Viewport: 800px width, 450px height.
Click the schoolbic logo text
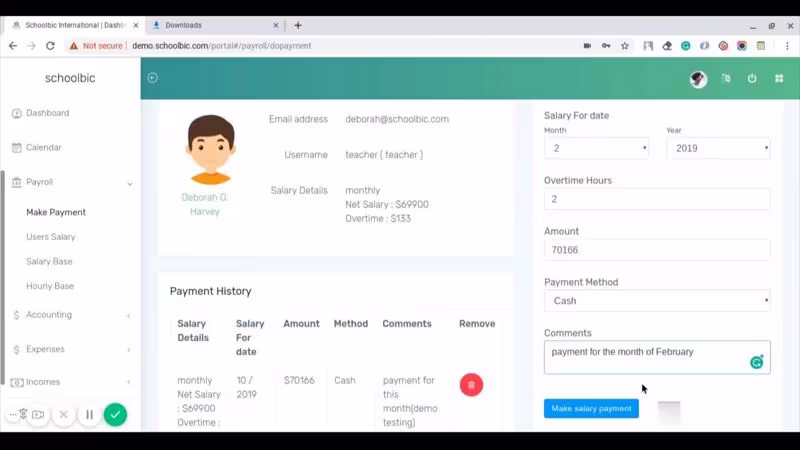coord(70,78)
